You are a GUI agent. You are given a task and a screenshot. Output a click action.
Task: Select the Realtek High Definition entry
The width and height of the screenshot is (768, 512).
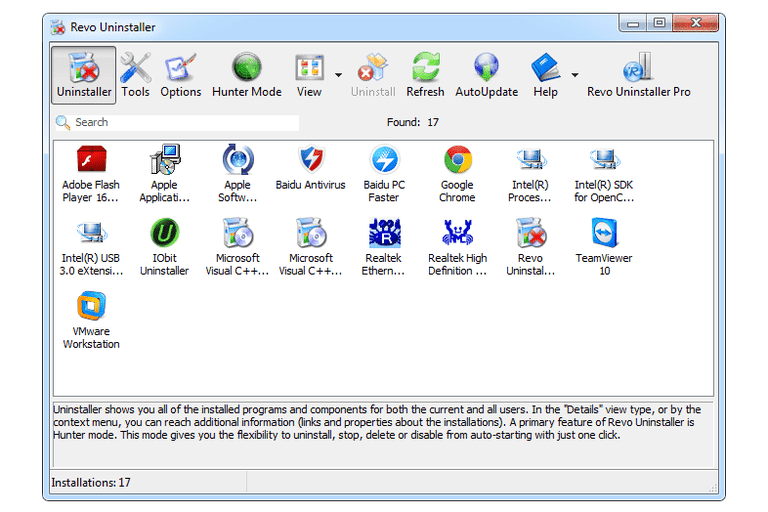[457, 247]
